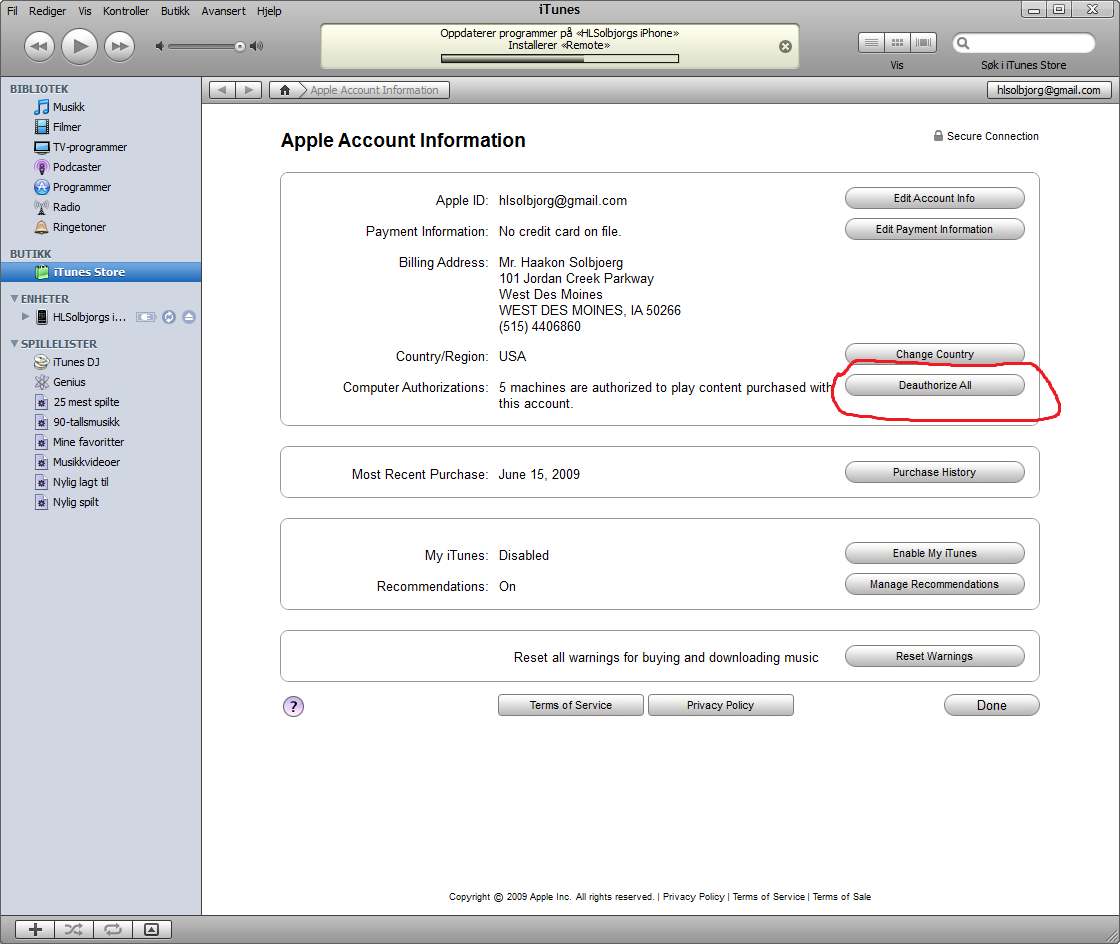Open the Vis menu
Image resolution: width=1120 pixels, height=944 pixels.
[x=85, y=11]
